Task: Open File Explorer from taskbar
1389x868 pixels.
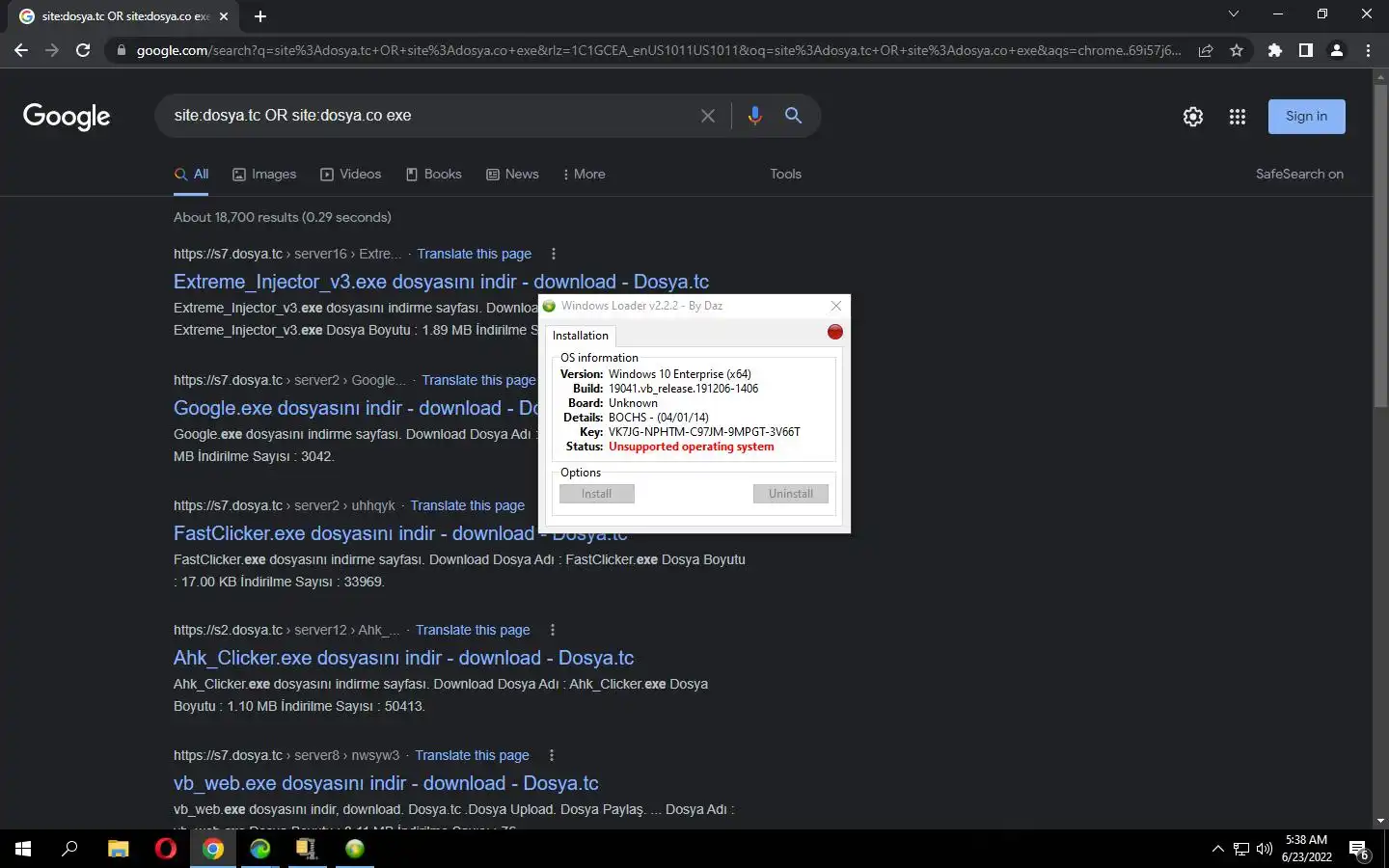Action: (x=119, y=849)
